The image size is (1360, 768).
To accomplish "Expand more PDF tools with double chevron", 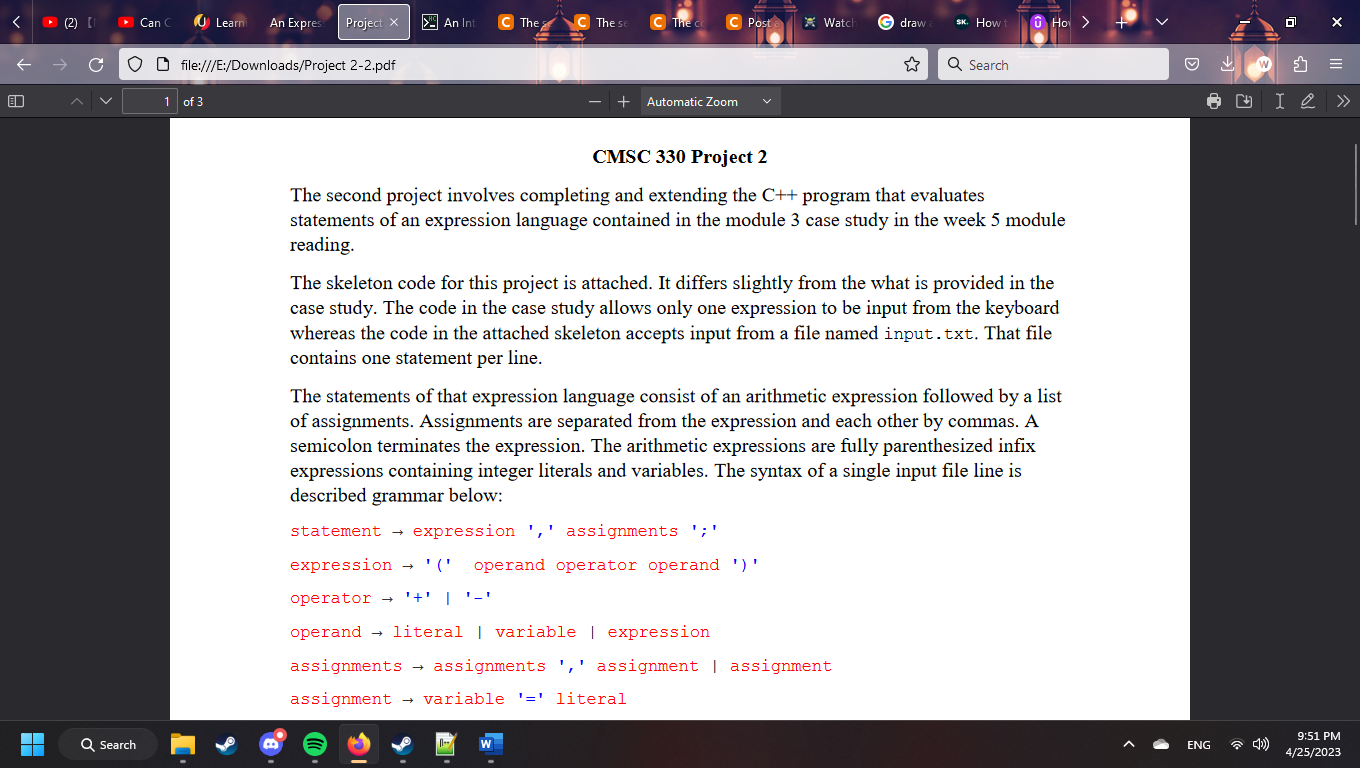I will click(x=1343, y=100).
